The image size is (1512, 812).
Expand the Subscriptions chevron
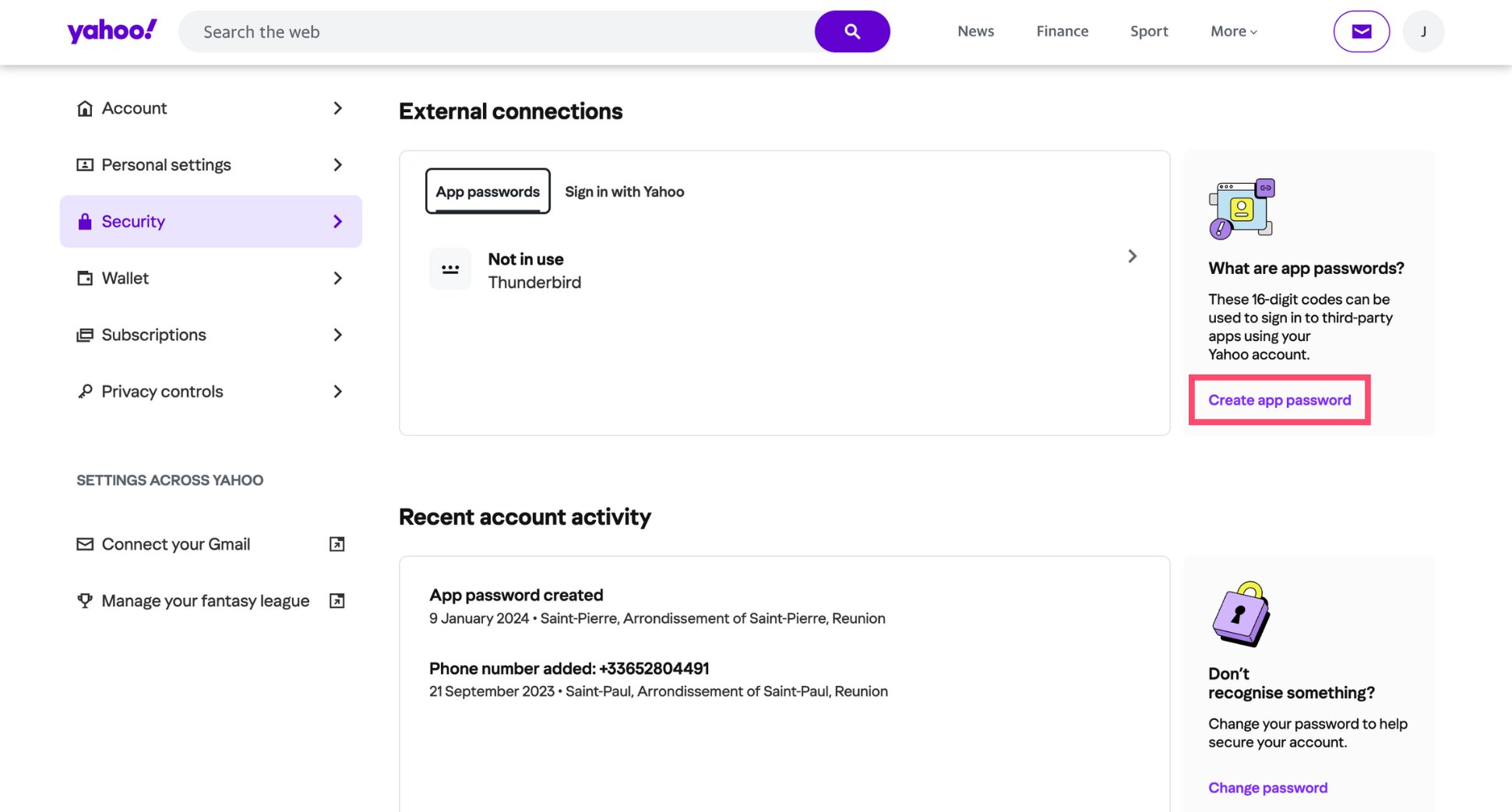pyautogui.click(x=337, y=335)
